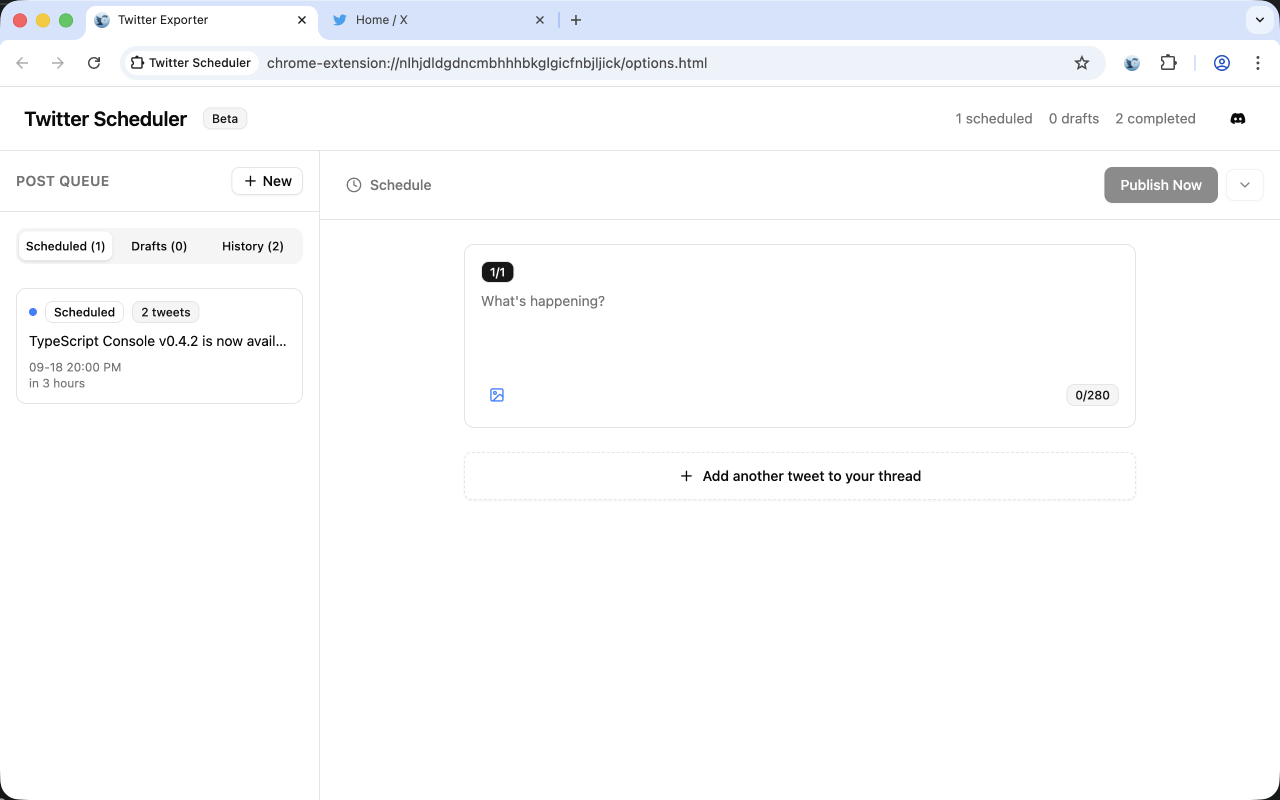This screenshot has width=1280, height=800.
Task: Click the 2 tweets badge
Action: pyautogui.click(x=165, y=312)
